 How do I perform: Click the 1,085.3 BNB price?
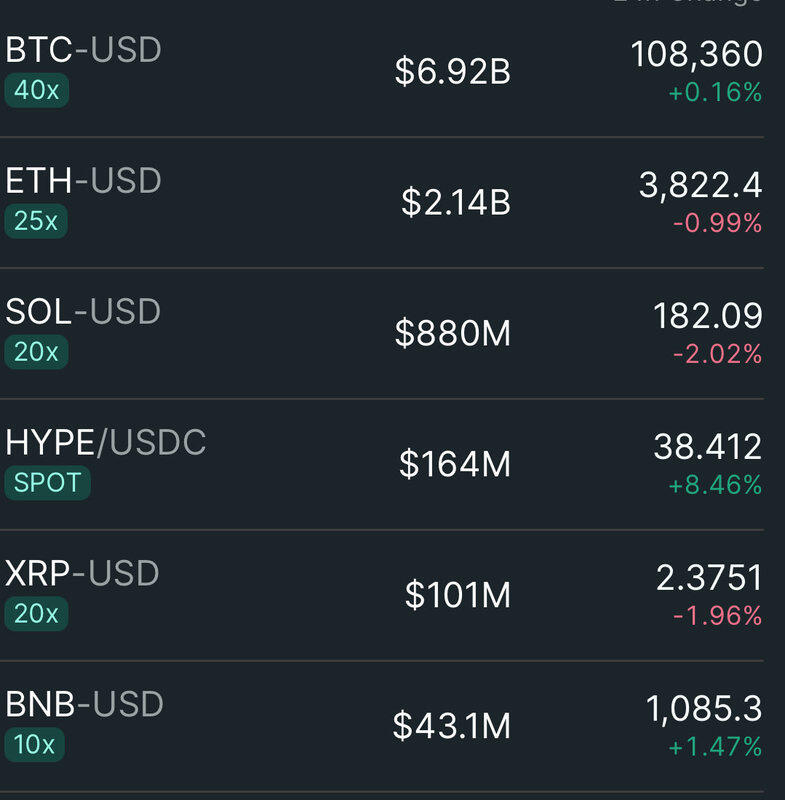pyautogui.click(x=702, y=709)
